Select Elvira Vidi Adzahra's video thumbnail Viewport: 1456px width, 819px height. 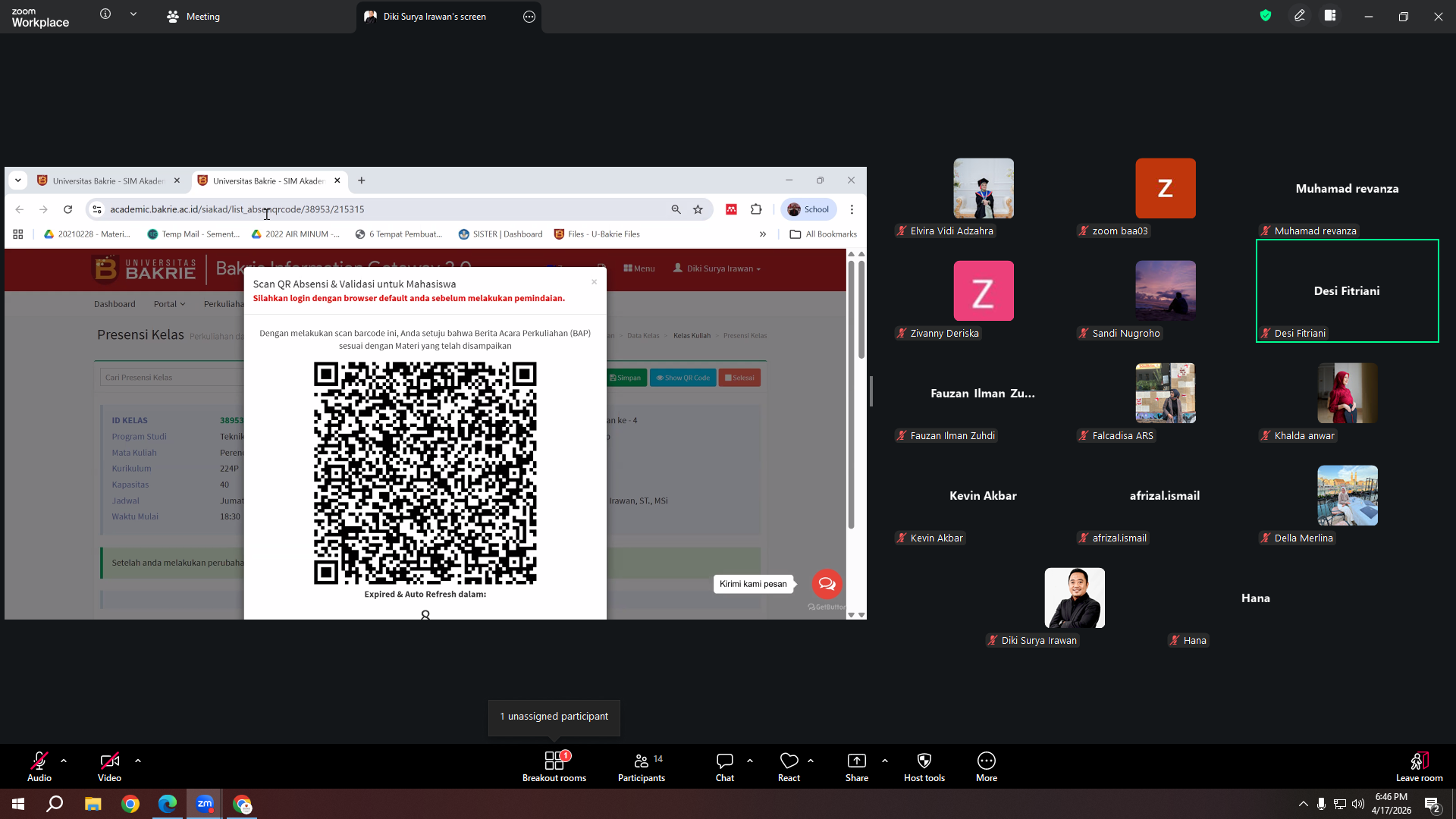point(984,188)
